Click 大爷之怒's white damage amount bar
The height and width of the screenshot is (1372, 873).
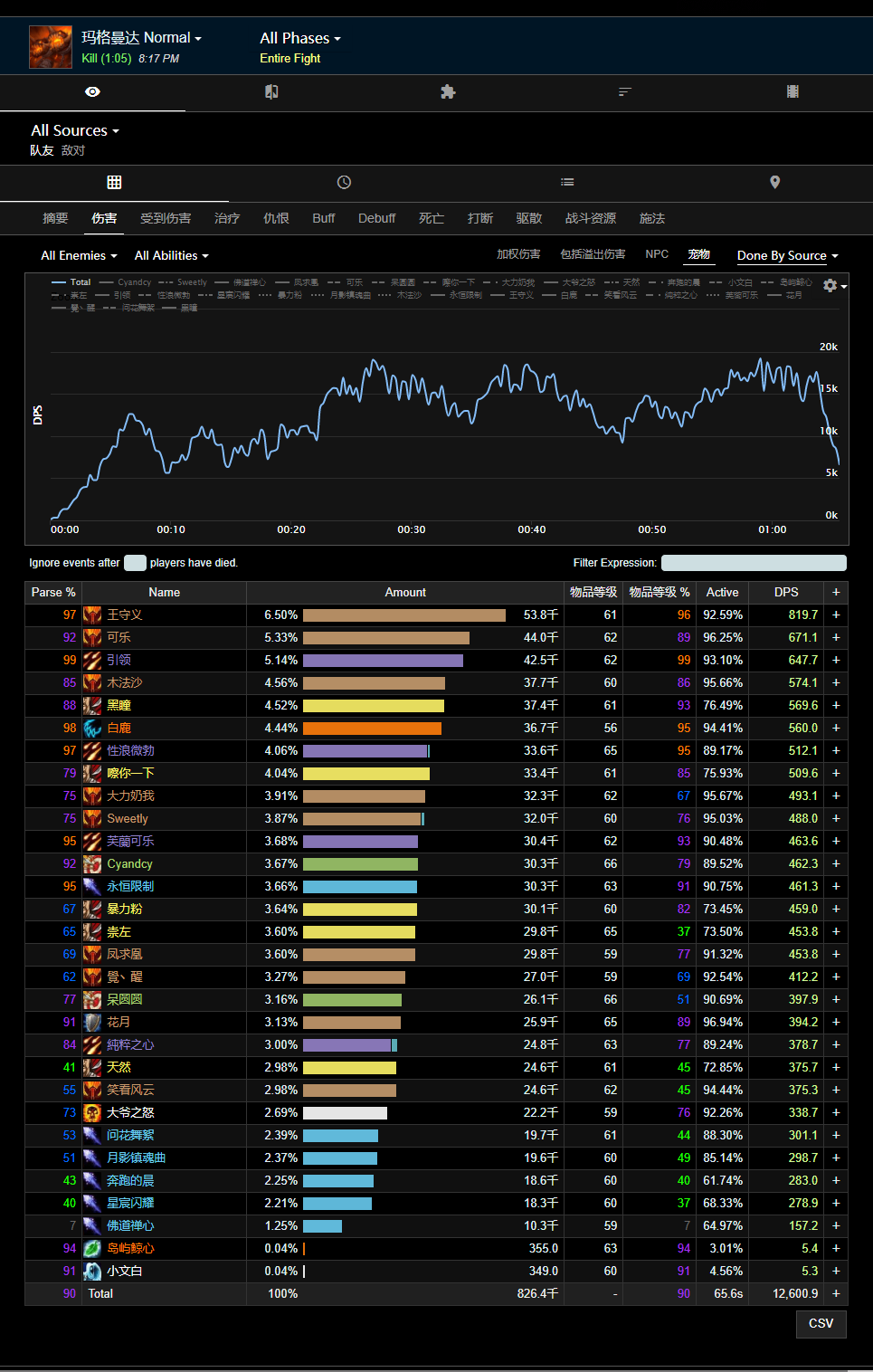click(x=345, y=1112)
